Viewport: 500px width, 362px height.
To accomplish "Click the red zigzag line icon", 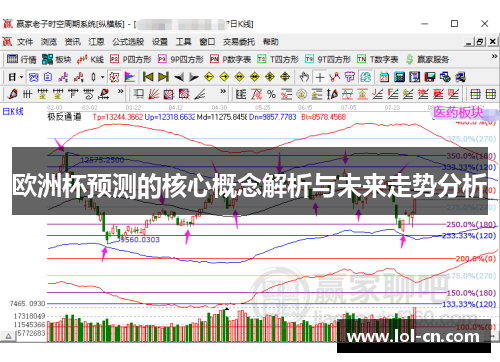I will [x=335, y=77].
